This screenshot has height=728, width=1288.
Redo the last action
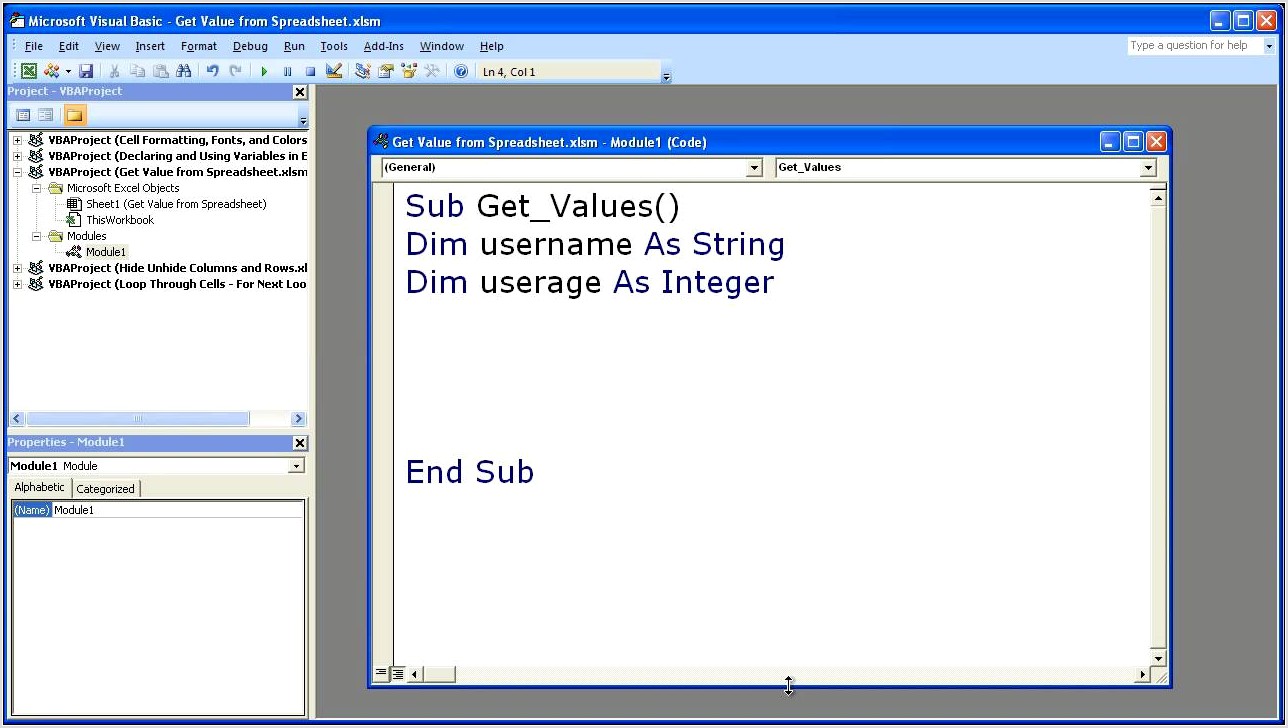pyautogui.click(x=235, y=71)
